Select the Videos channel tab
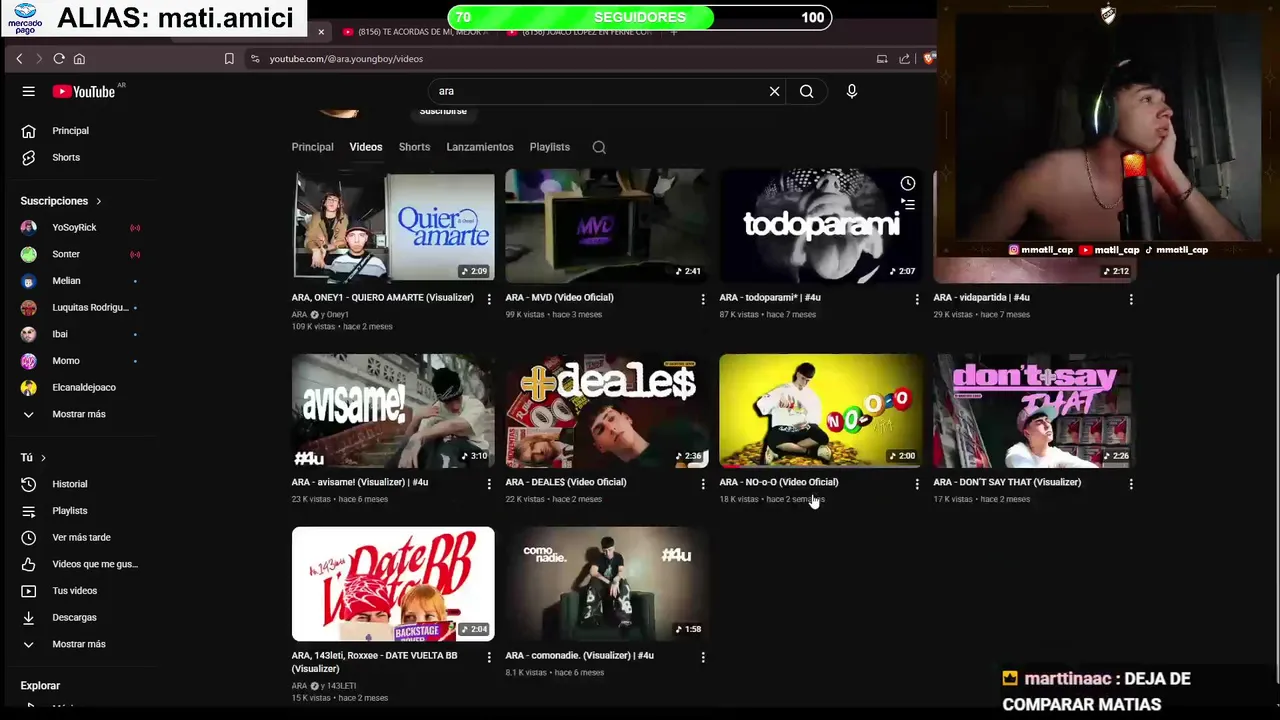The height and width of the screenshot is (720, 1280). 365,147
